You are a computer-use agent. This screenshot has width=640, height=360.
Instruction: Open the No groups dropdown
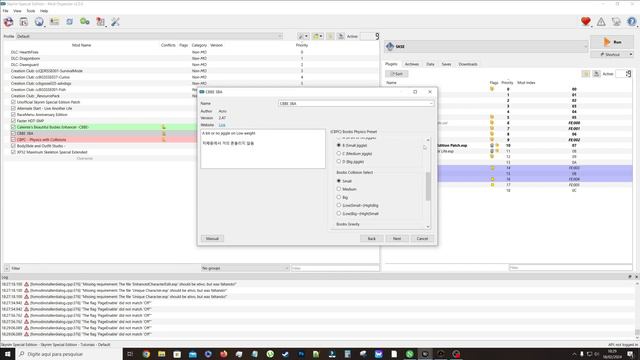[245, 268]
